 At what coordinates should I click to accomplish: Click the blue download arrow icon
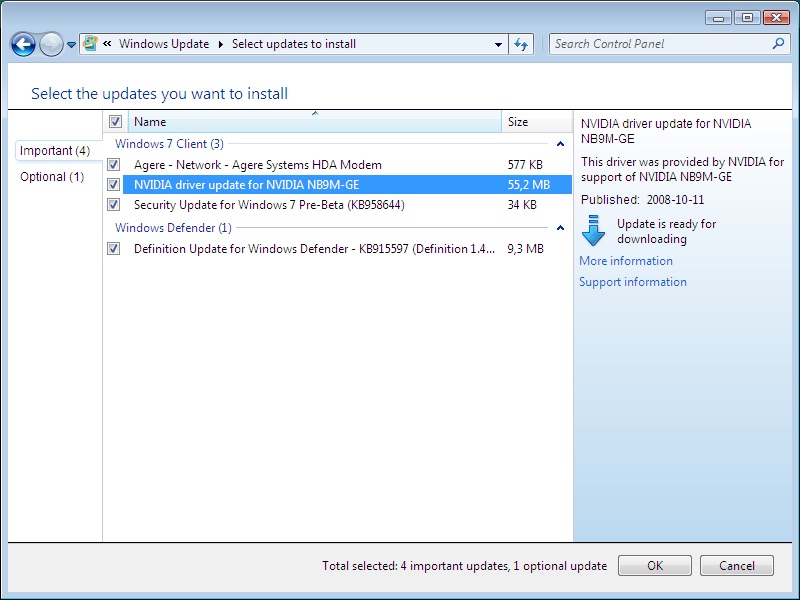[593, 231]
